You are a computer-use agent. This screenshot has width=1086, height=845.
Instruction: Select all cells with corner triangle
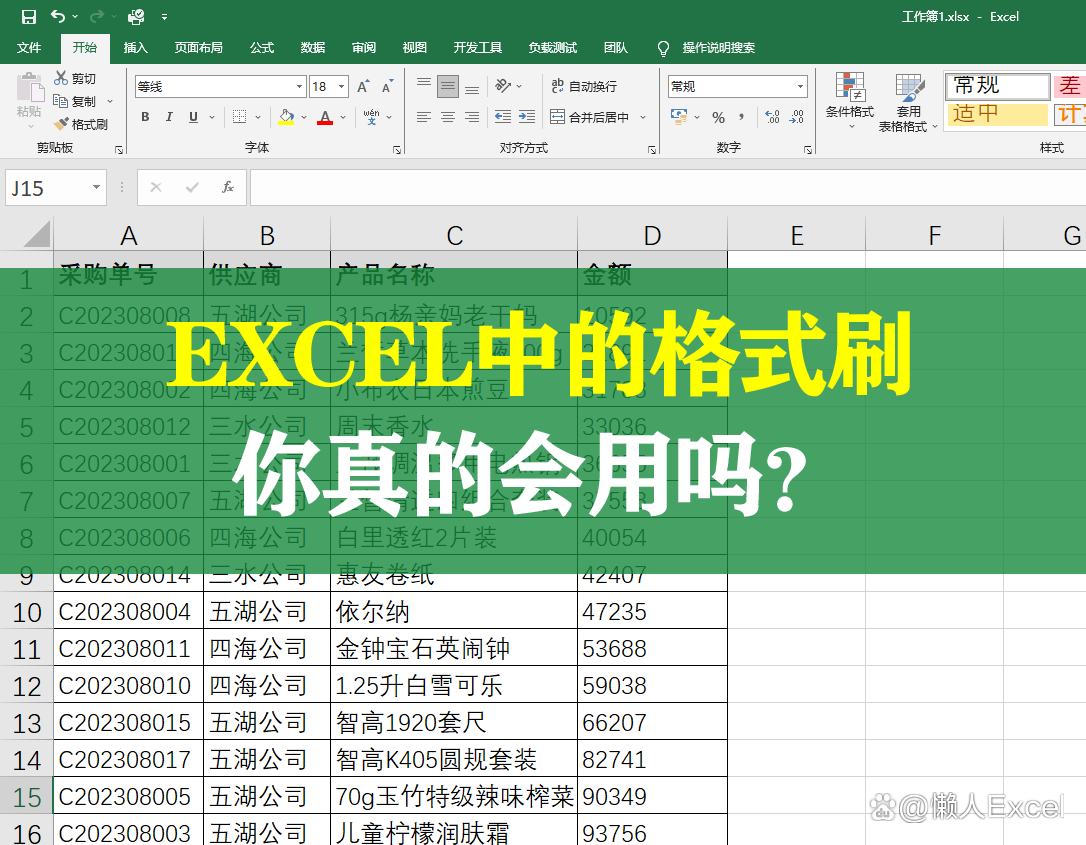coord(37,233)
